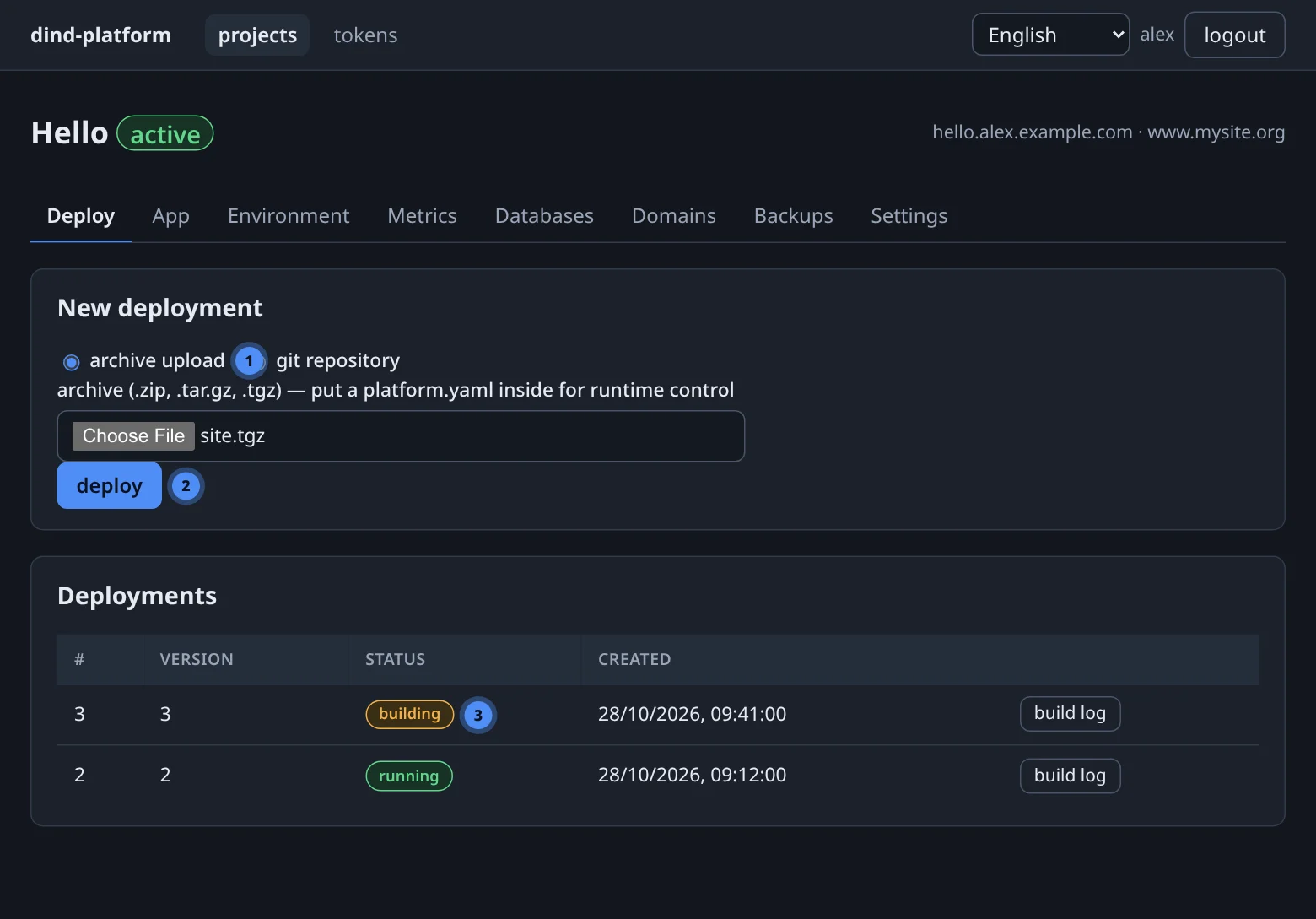Click the archive file input field

401,435
